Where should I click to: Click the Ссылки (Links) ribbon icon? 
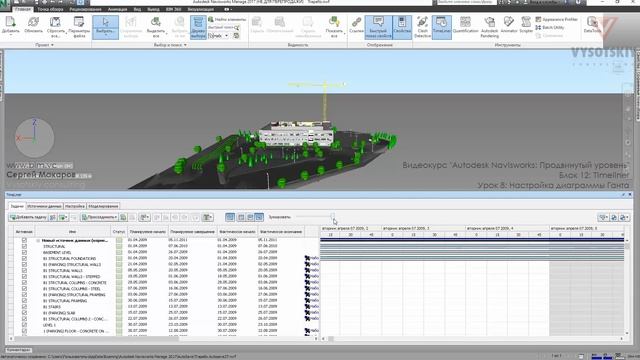[x=356, y=25]
